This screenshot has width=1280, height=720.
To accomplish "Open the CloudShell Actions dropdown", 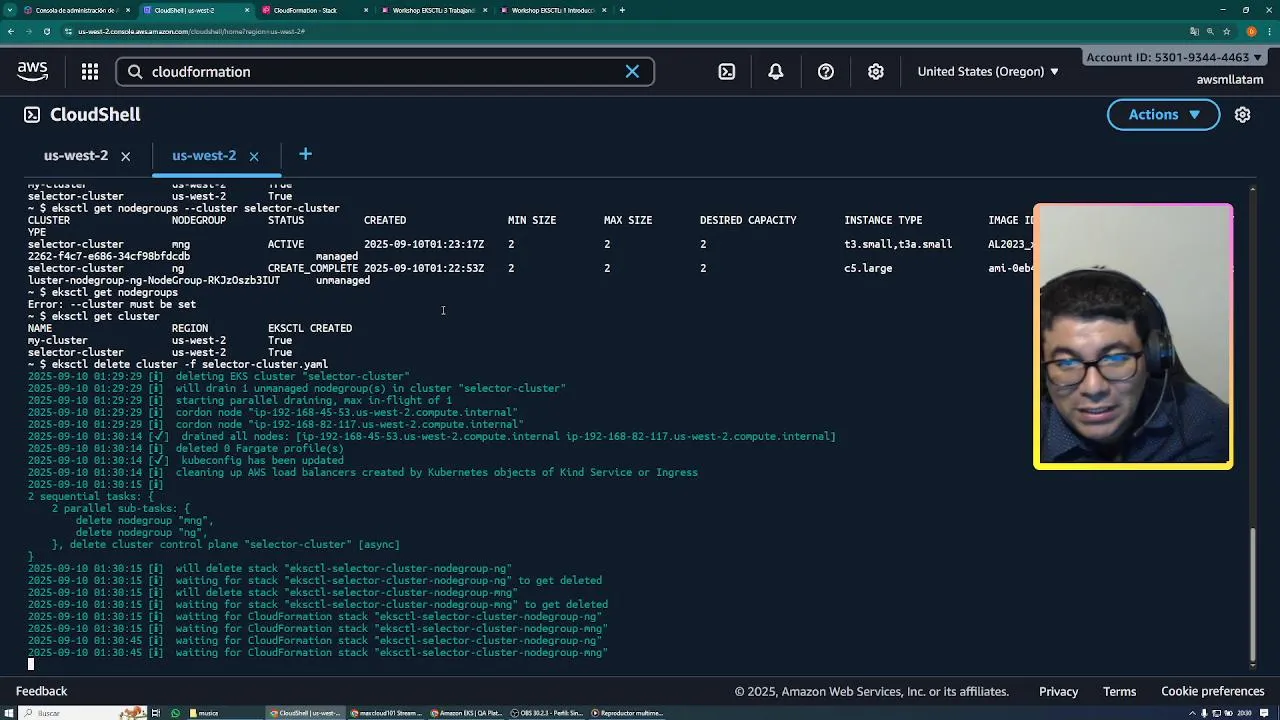I will [x=1163, y=114].
